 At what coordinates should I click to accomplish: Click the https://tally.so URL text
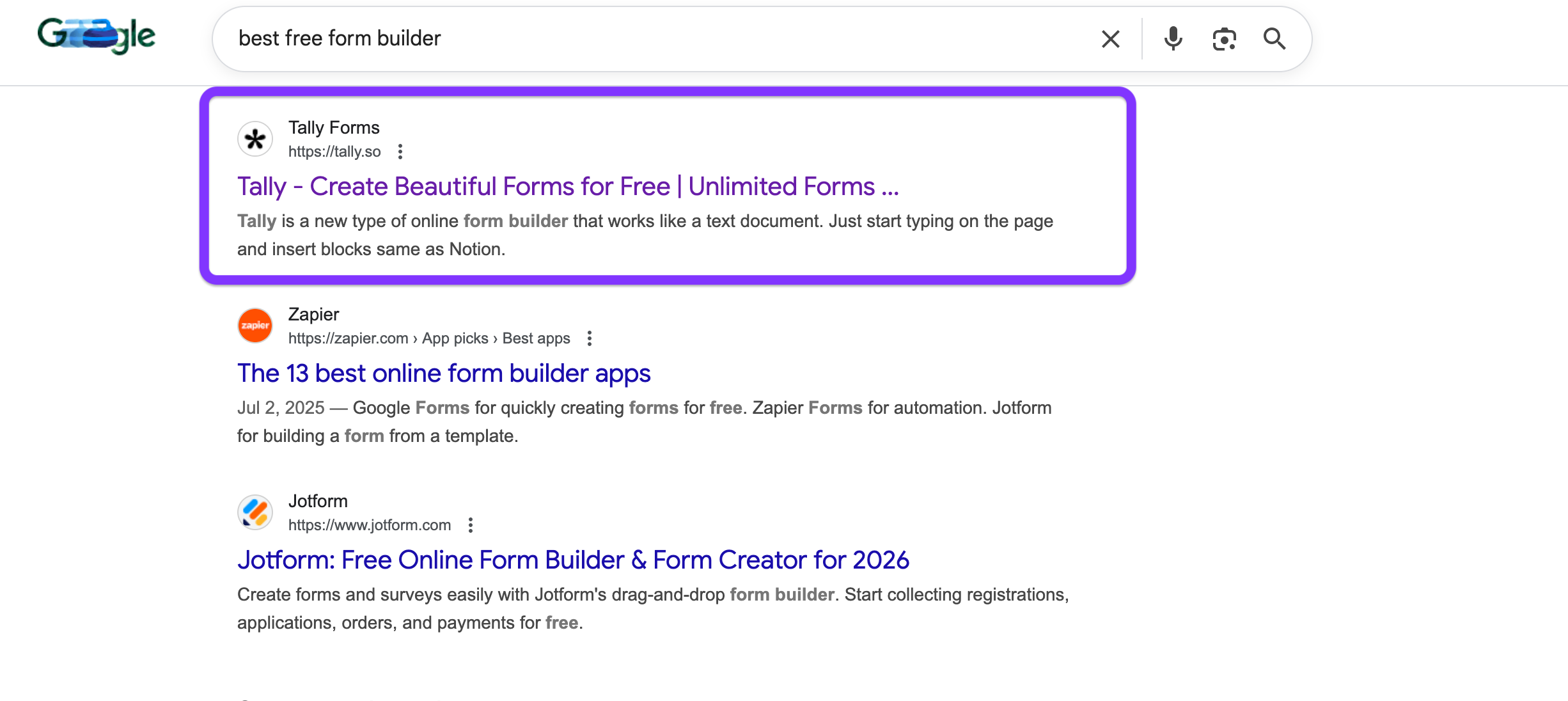coord(334,152)
